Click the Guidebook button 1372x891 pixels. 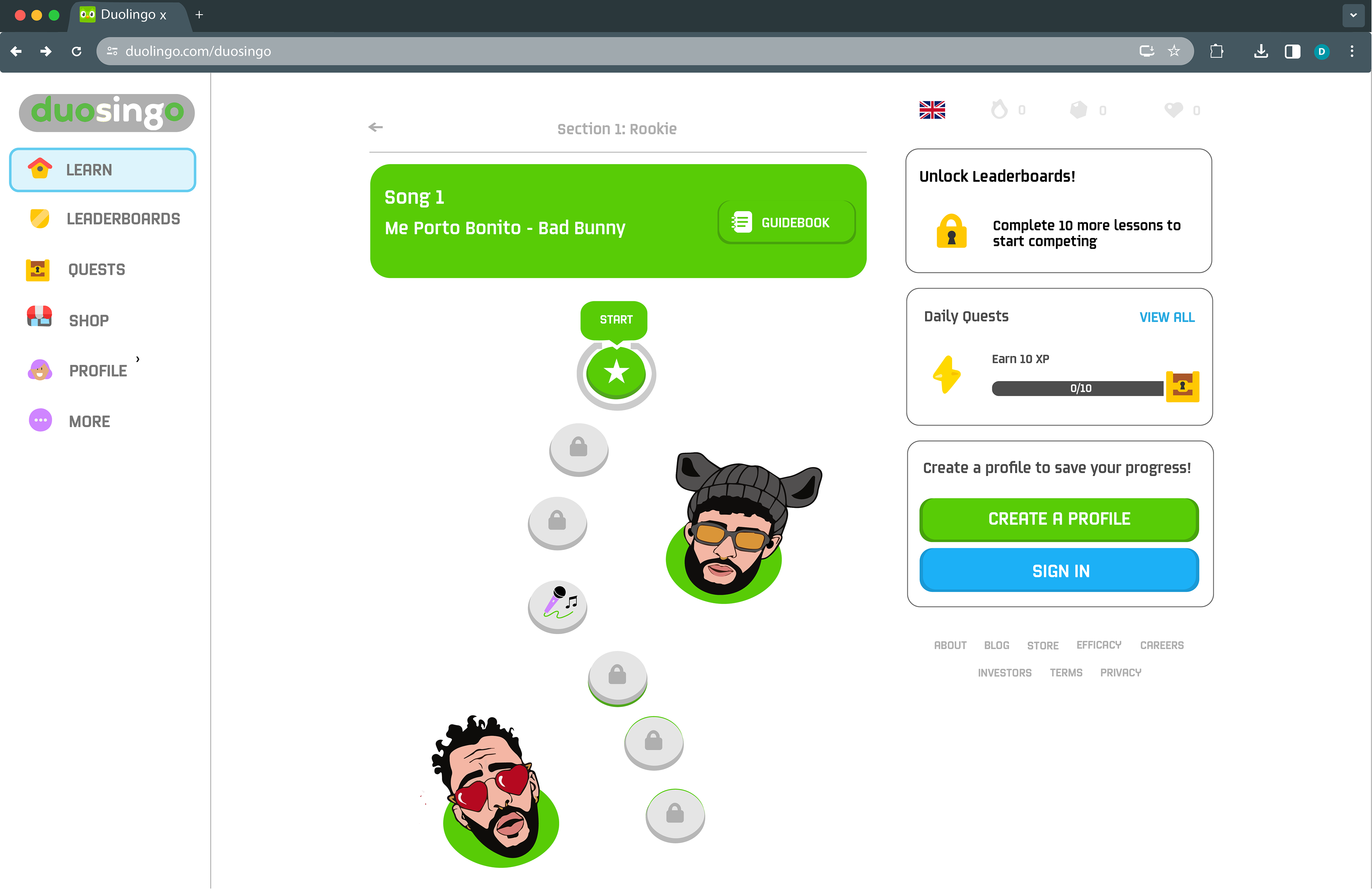coord(786,222)
